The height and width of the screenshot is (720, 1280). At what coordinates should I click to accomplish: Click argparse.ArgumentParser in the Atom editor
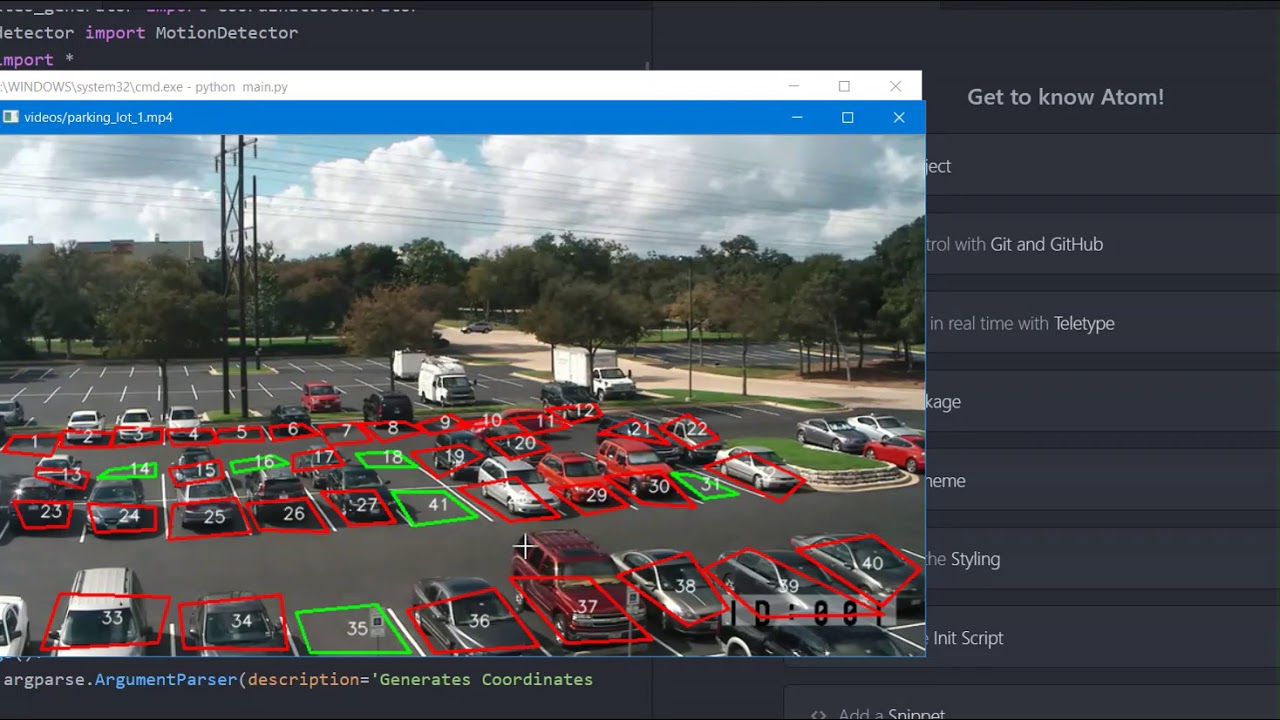[121, 680]
